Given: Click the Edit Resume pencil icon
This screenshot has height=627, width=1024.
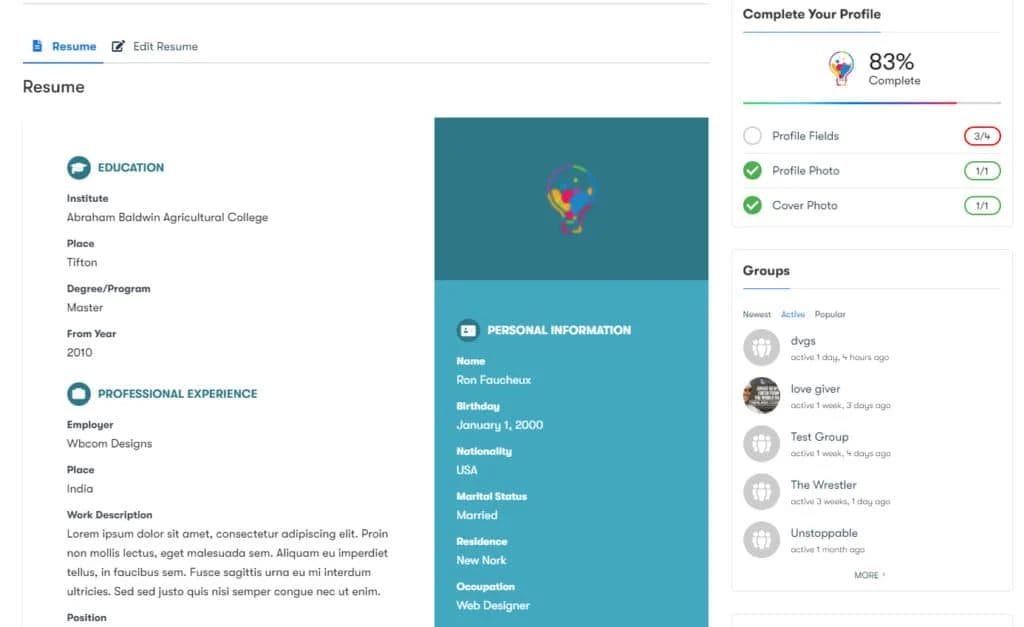Looking at the screenshot, I should click(x=118, y=47).
